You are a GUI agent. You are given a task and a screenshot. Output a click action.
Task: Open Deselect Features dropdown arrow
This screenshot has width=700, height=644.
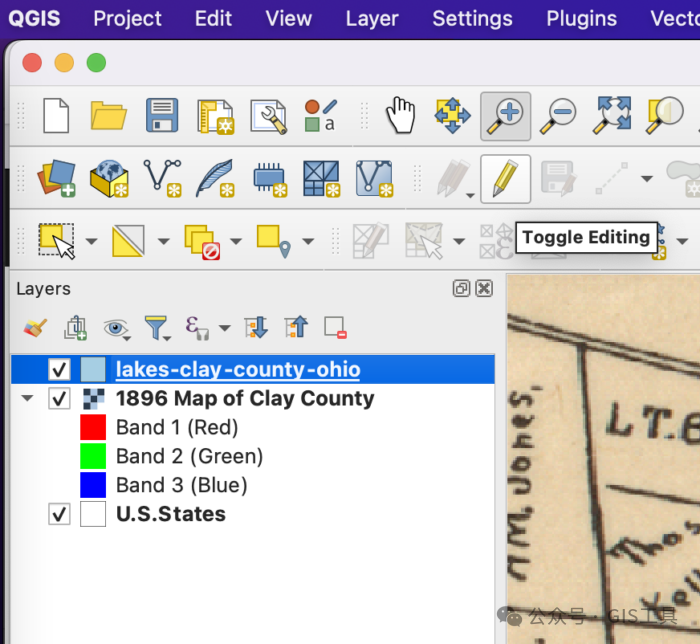coord(236,241)
